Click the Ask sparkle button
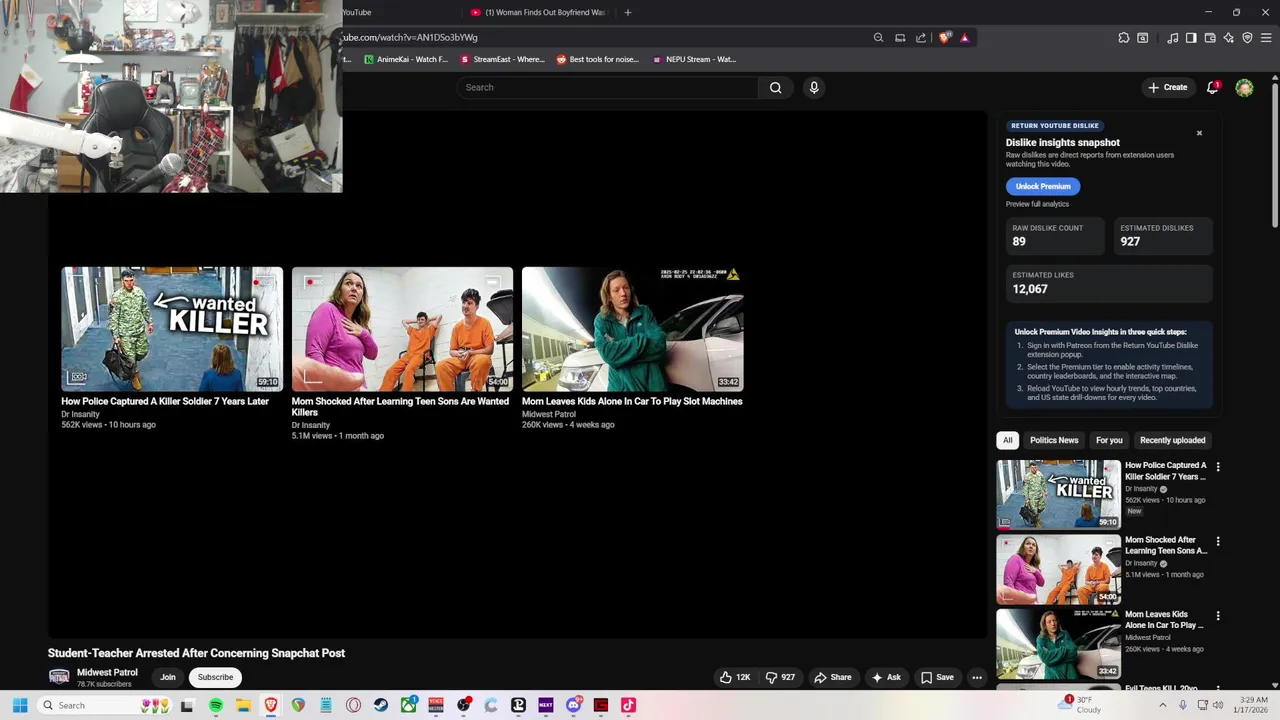The height and width of the screenshot is (720, 1280). click(x=886, y=677)
